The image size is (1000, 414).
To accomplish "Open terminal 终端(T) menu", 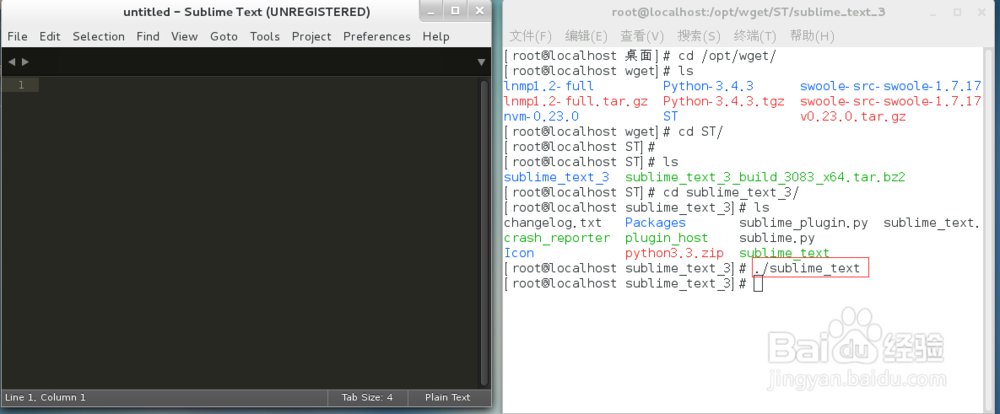I will [755, 36].
